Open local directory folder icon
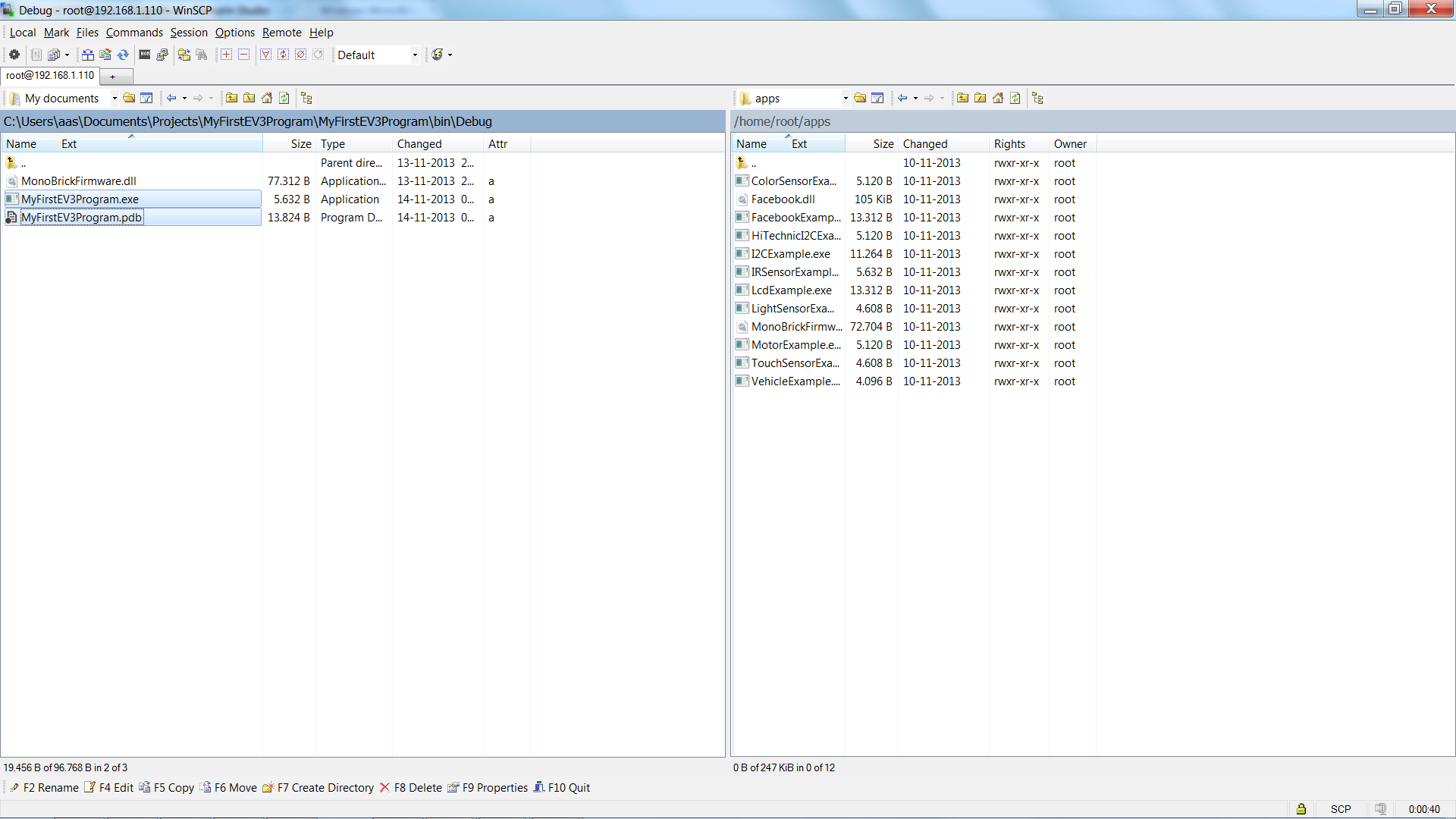This screenshot has width=1456, height=819. 129,98
